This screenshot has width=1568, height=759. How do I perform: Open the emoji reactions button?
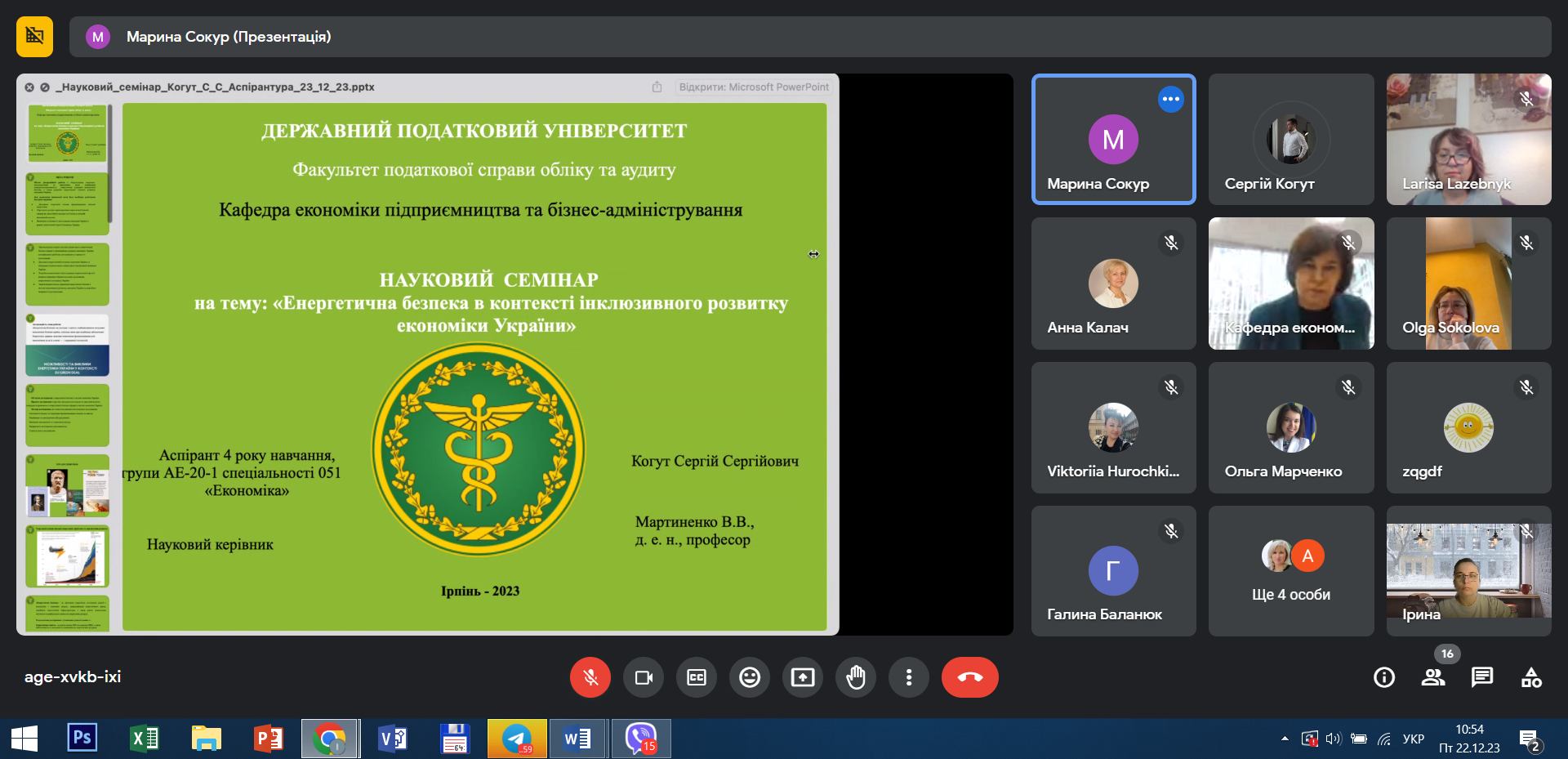tap(750, 677)
